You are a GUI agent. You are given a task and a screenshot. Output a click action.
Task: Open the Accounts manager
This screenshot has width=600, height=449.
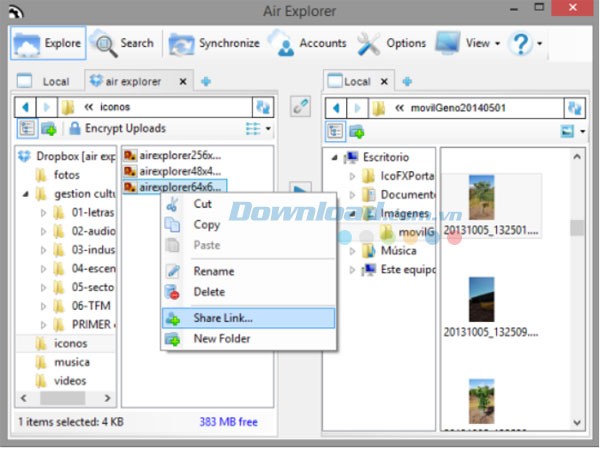point(309,44)
